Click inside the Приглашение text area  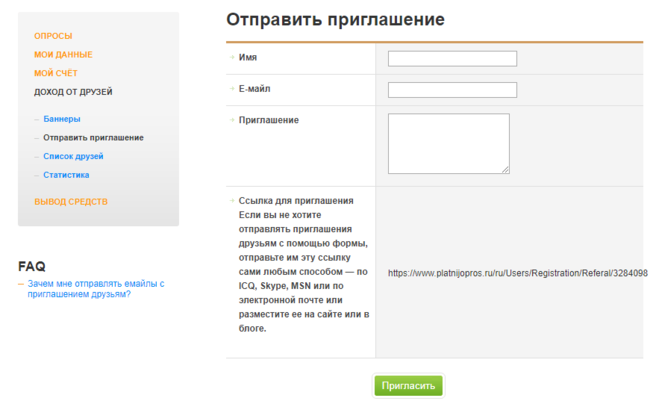(448, 144)
